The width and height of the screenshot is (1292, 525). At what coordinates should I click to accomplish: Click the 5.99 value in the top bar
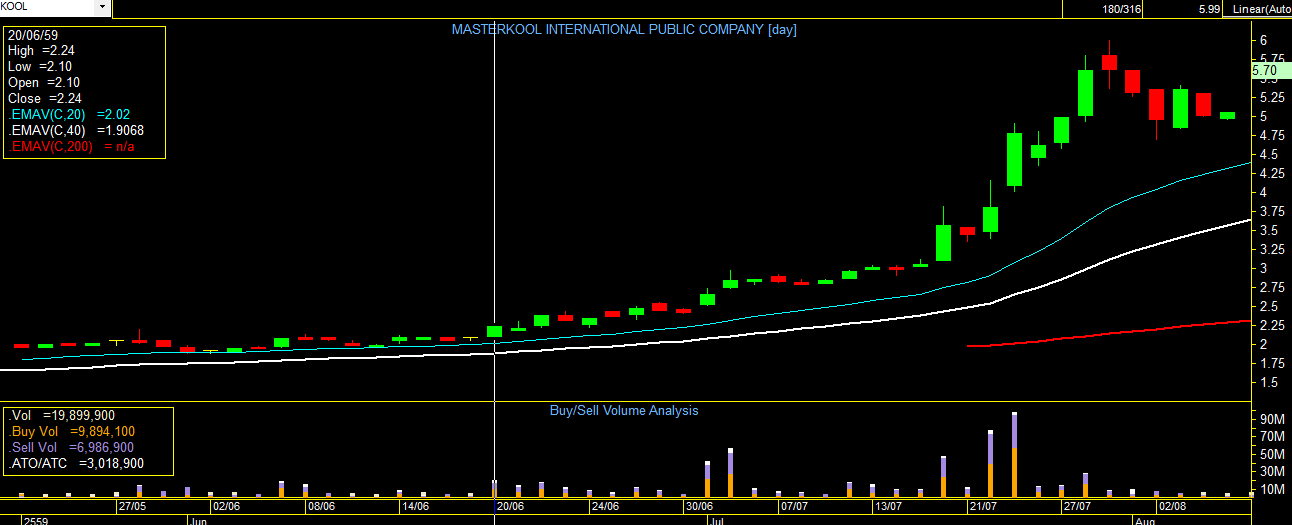pos(1209,9)
